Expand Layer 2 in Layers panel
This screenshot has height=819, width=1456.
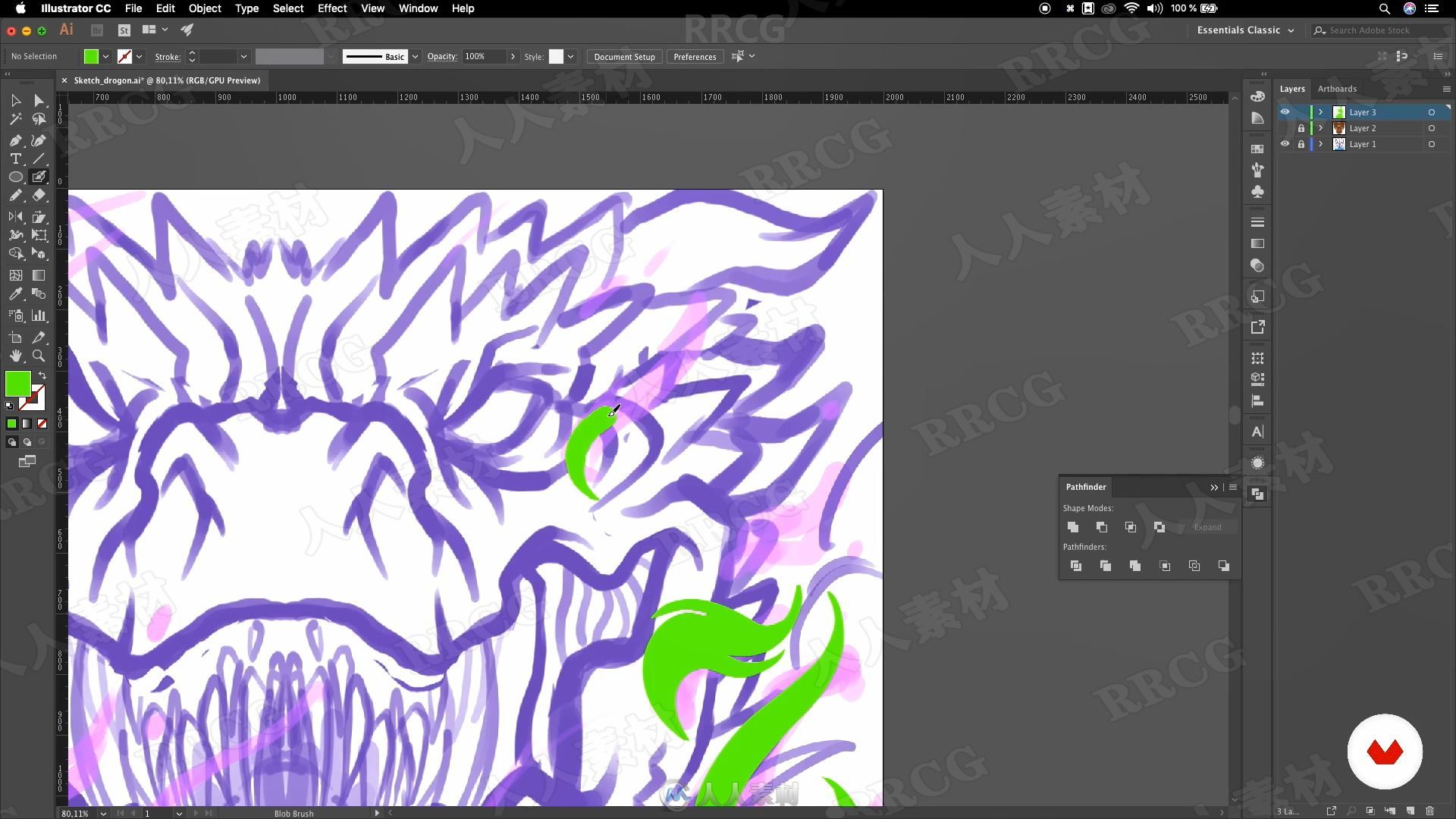coord(1321,128)
